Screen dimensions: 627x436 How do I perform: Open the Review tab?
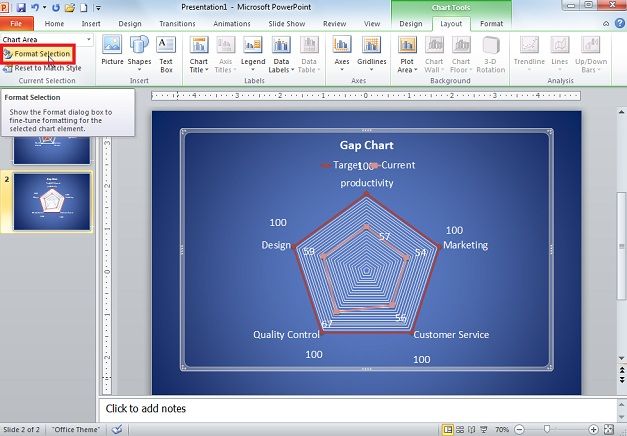pos(334,24)
